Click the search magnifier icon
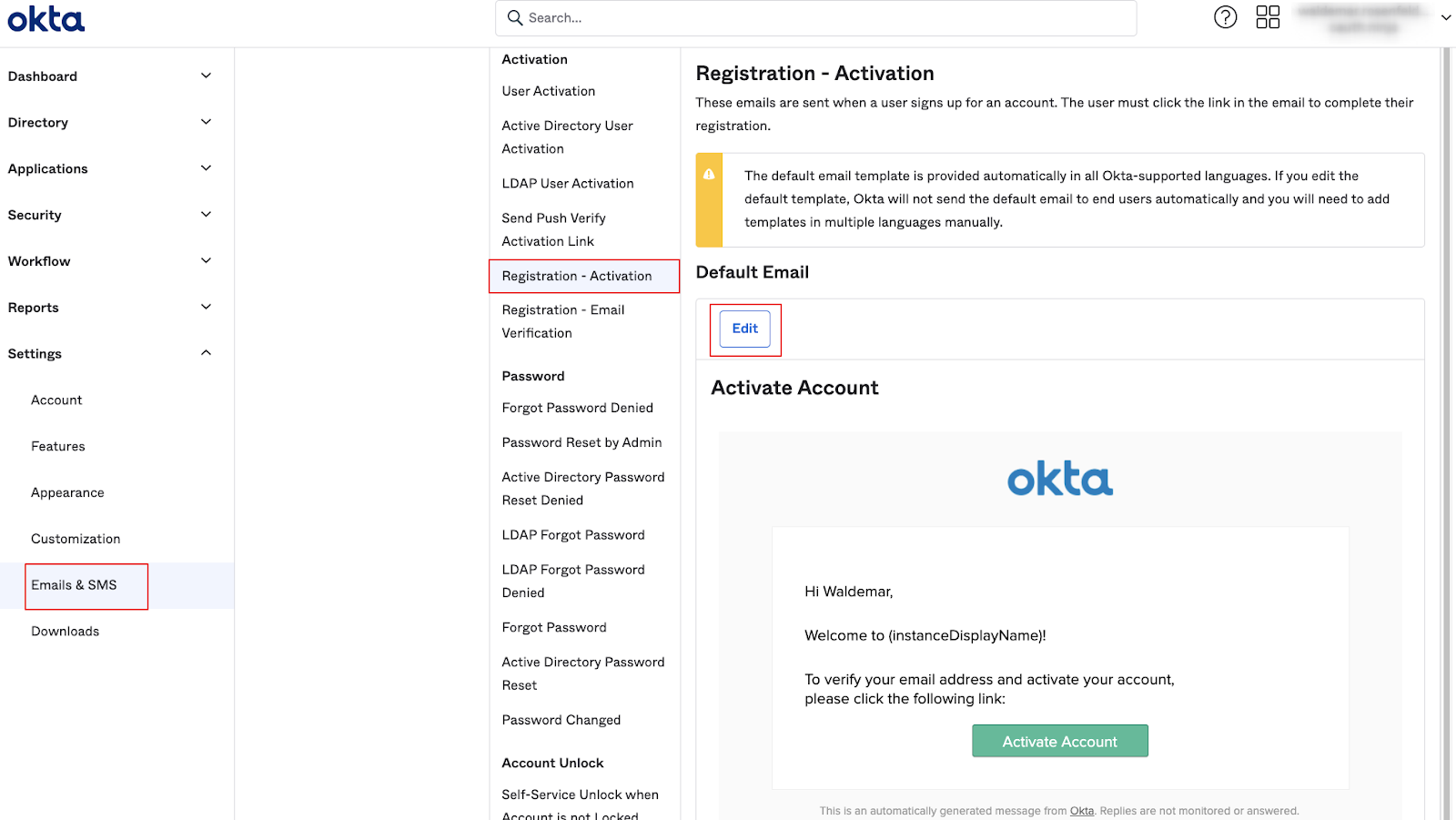This screenshot has width=1456, height=820. coord(515,17)
